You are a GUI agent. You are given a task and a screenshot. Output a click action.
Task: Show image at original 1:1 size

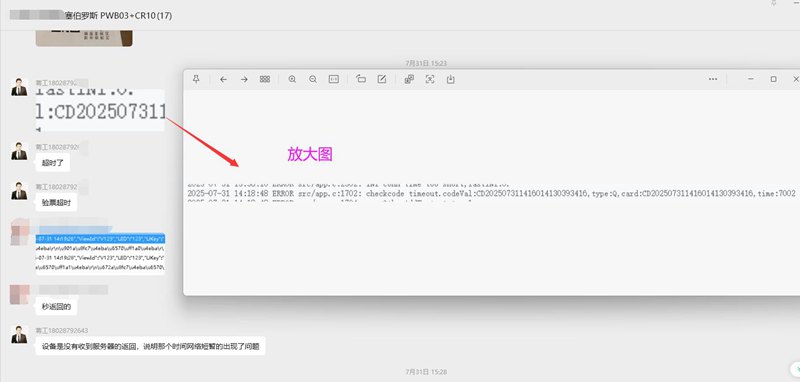click(334, 79)
